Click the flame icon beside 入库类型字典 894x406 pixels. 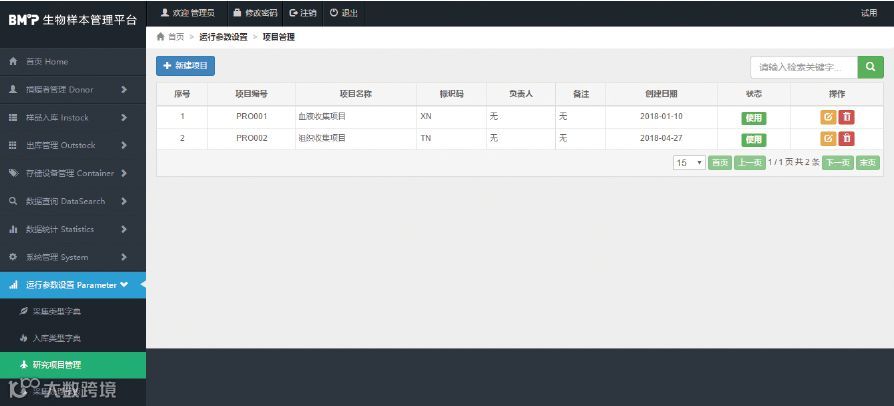[23, 338]
